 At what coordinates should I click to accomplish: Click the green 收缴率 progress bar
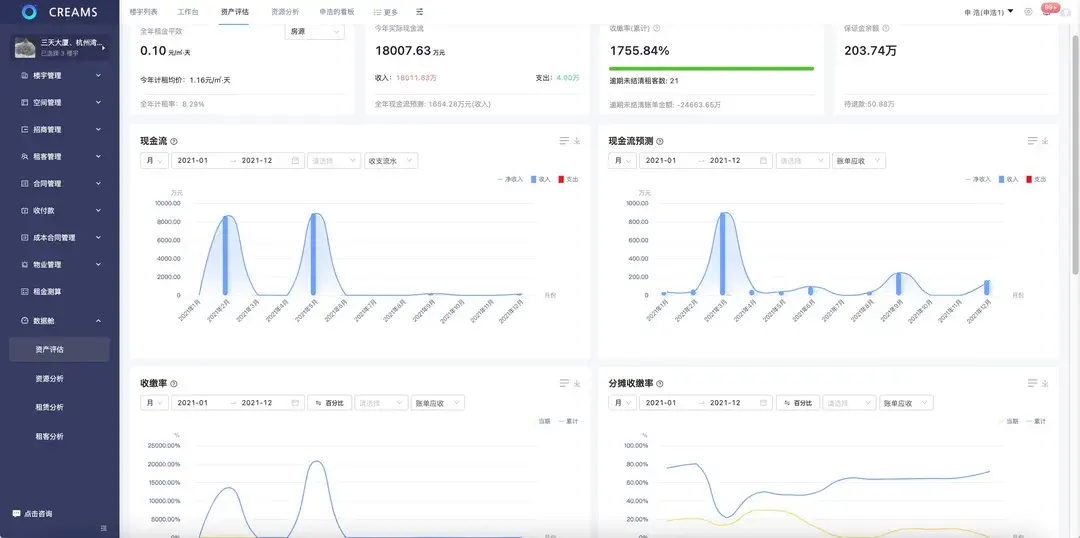711,68
